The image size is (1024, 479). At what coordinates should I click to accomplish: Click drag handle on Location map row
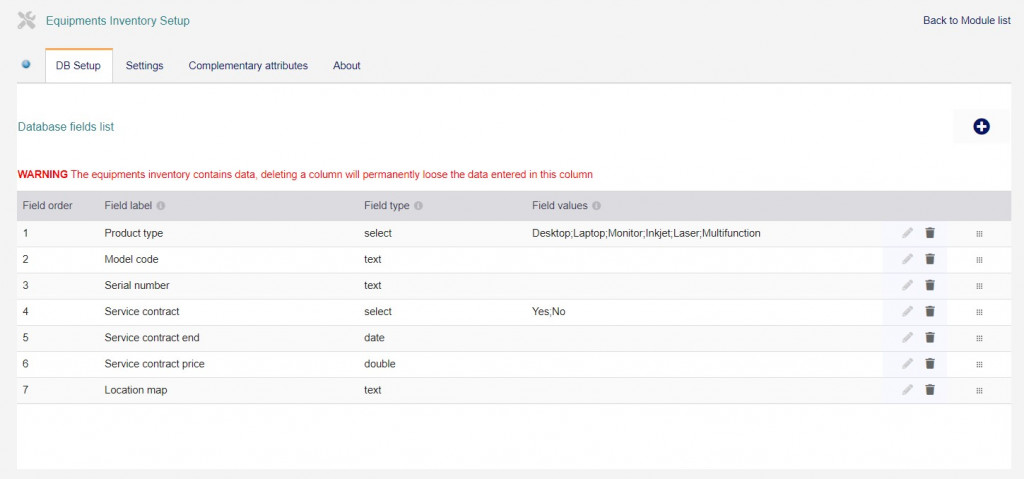tap(979, 391)
